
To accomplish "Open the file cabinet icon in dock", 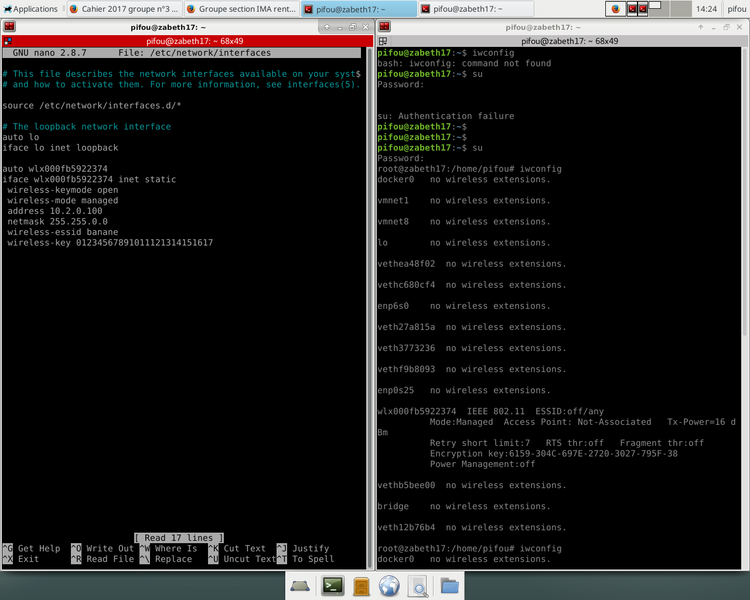I will click(362, 586).
